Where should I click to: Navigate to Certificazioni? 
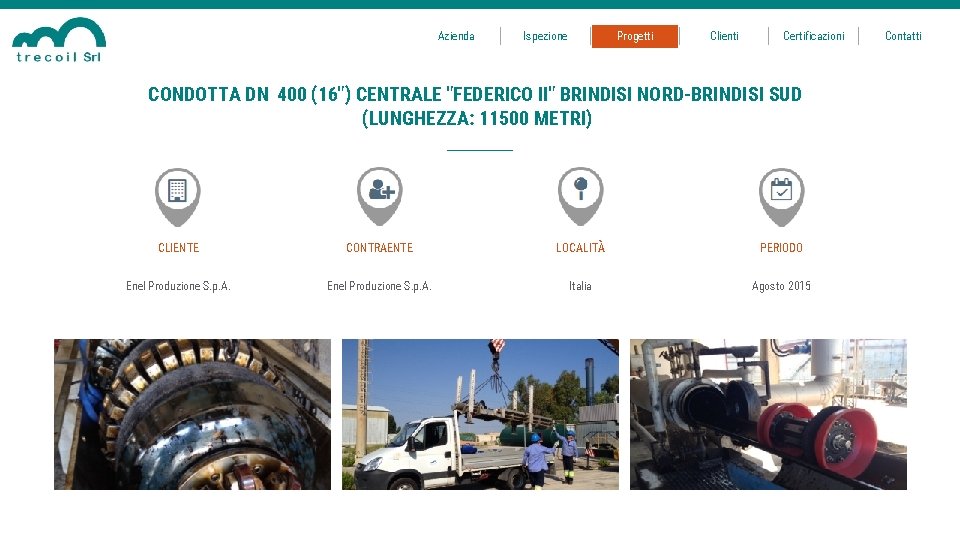pyautogui.click(x=814, y=36)
